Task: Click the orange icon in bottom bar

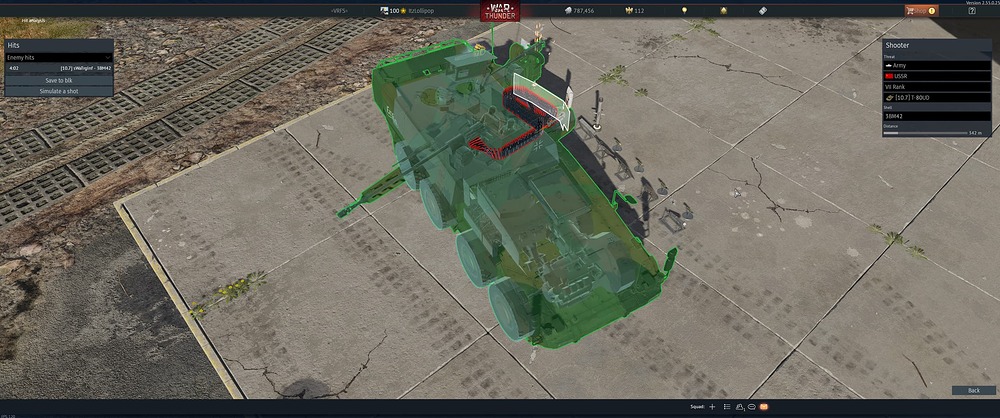Action: (x=764, y=408)
